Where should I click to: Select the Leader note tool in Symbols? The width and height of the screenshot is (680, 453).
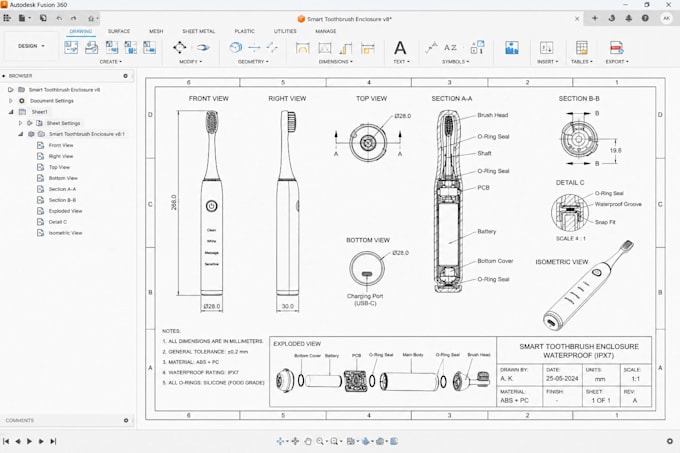431,47
